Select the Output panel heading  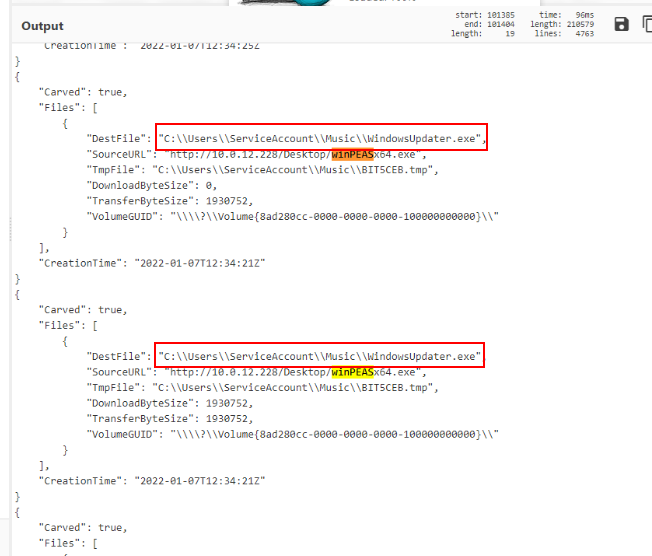tap(42, 26)
